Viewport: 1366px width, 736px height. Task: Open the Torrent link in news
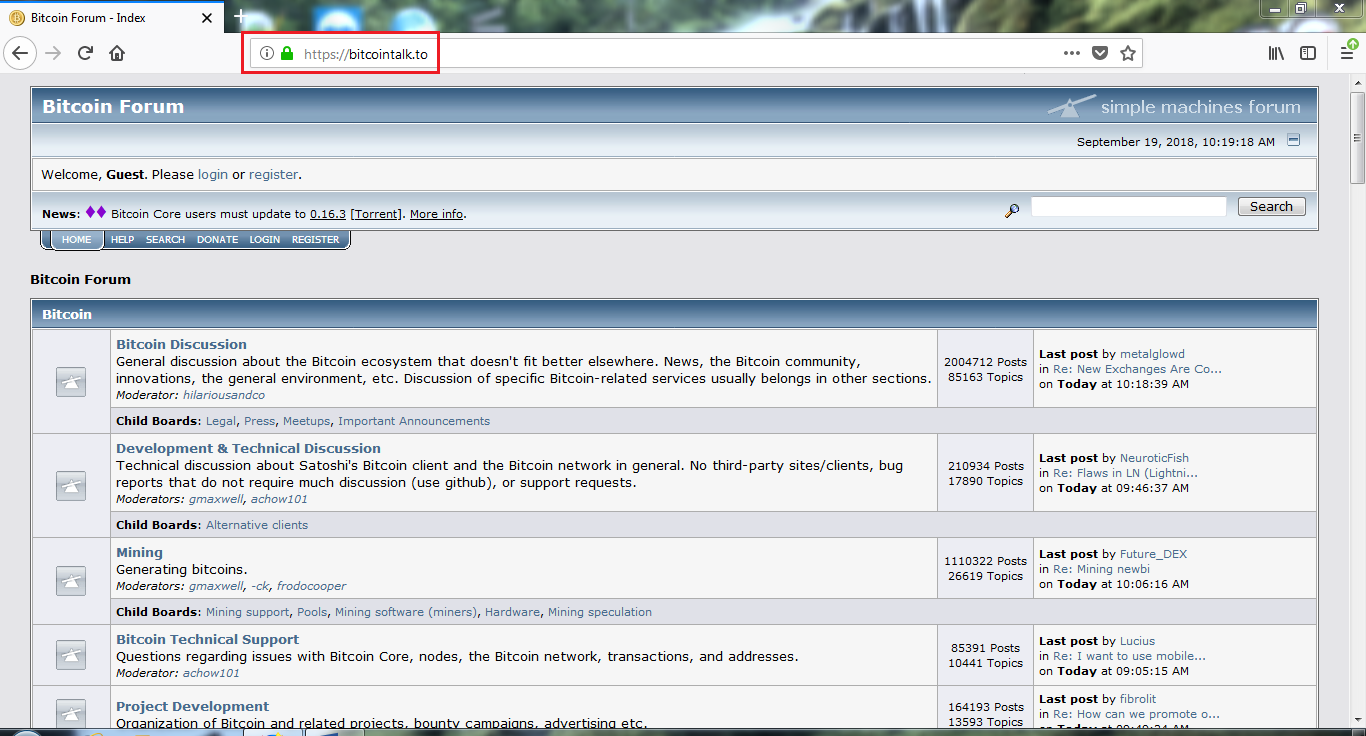(377, 214)
